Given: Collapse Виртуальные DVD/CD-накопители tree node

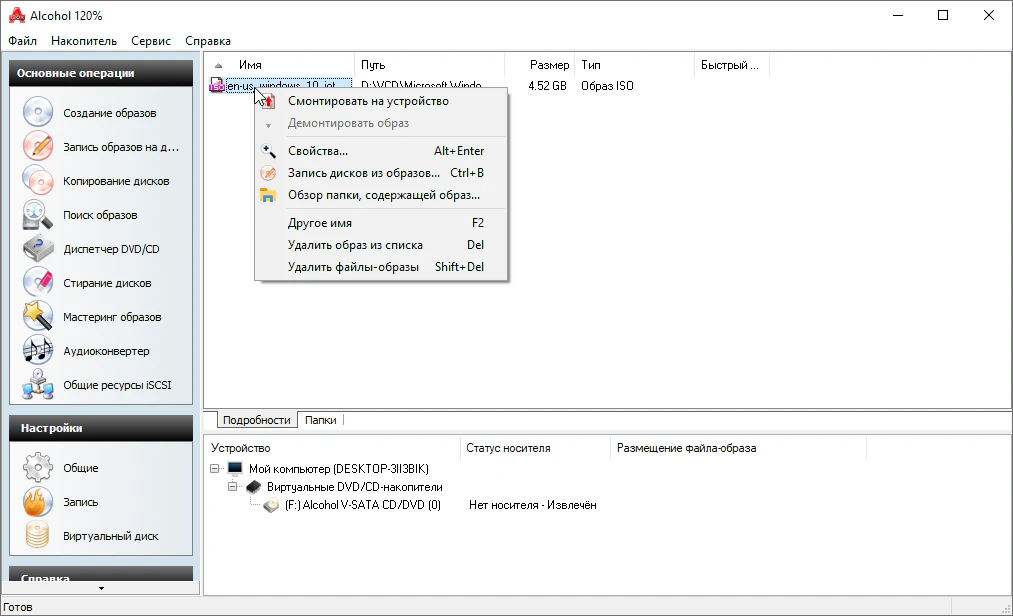Looking at the screenshot, I should [x=233, y=487].
